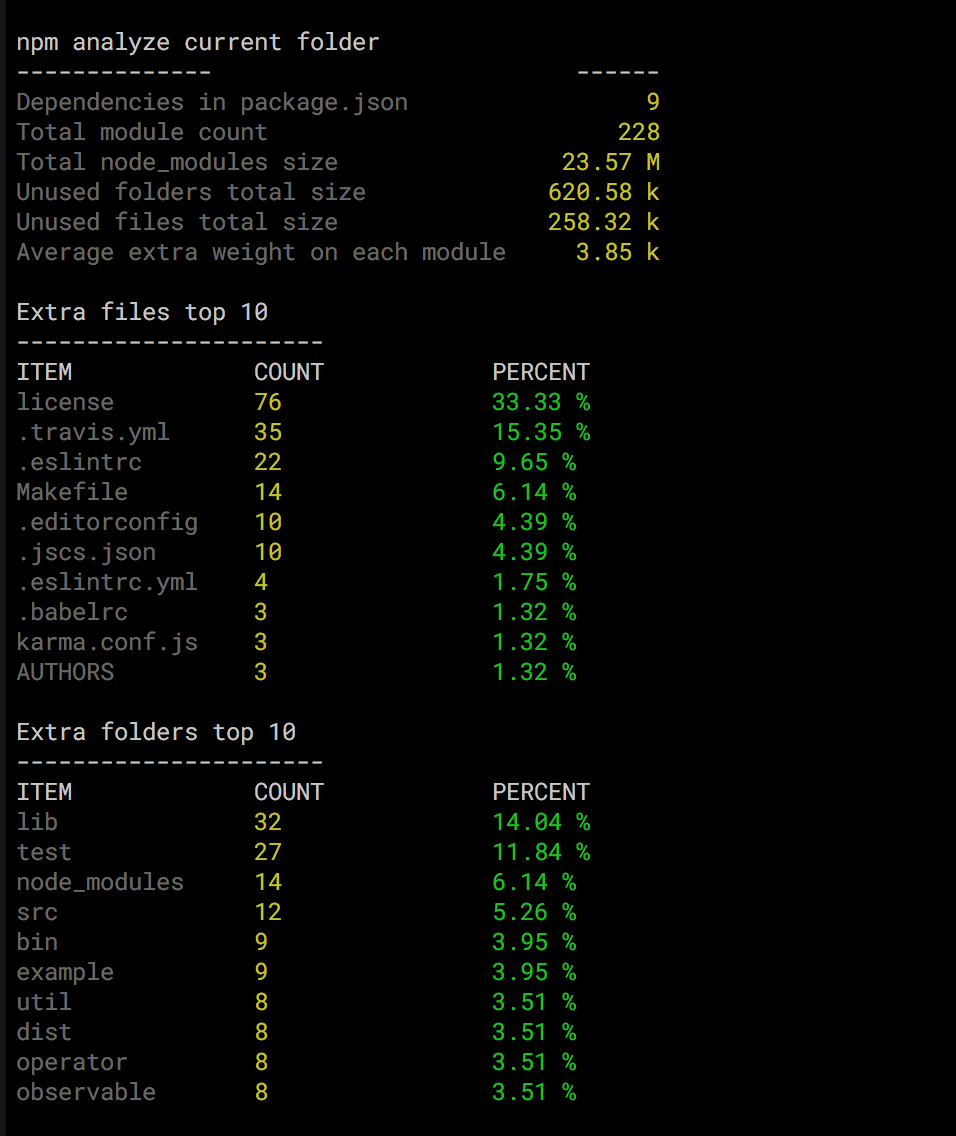Viewport: 956px width, 1136px height.
Task: Click the 'test' folder item
Action: click(x=44, y=853)
